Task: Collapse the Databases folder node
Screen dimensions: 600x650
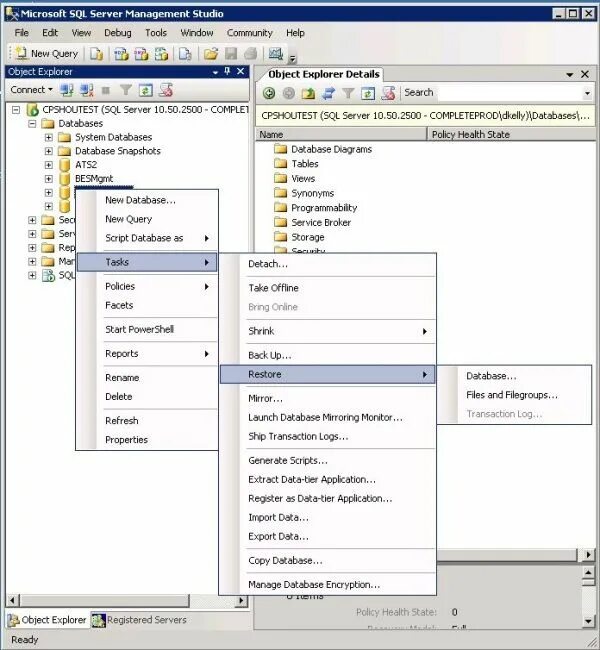Action: pyautogui.click(x=32, y=124)
